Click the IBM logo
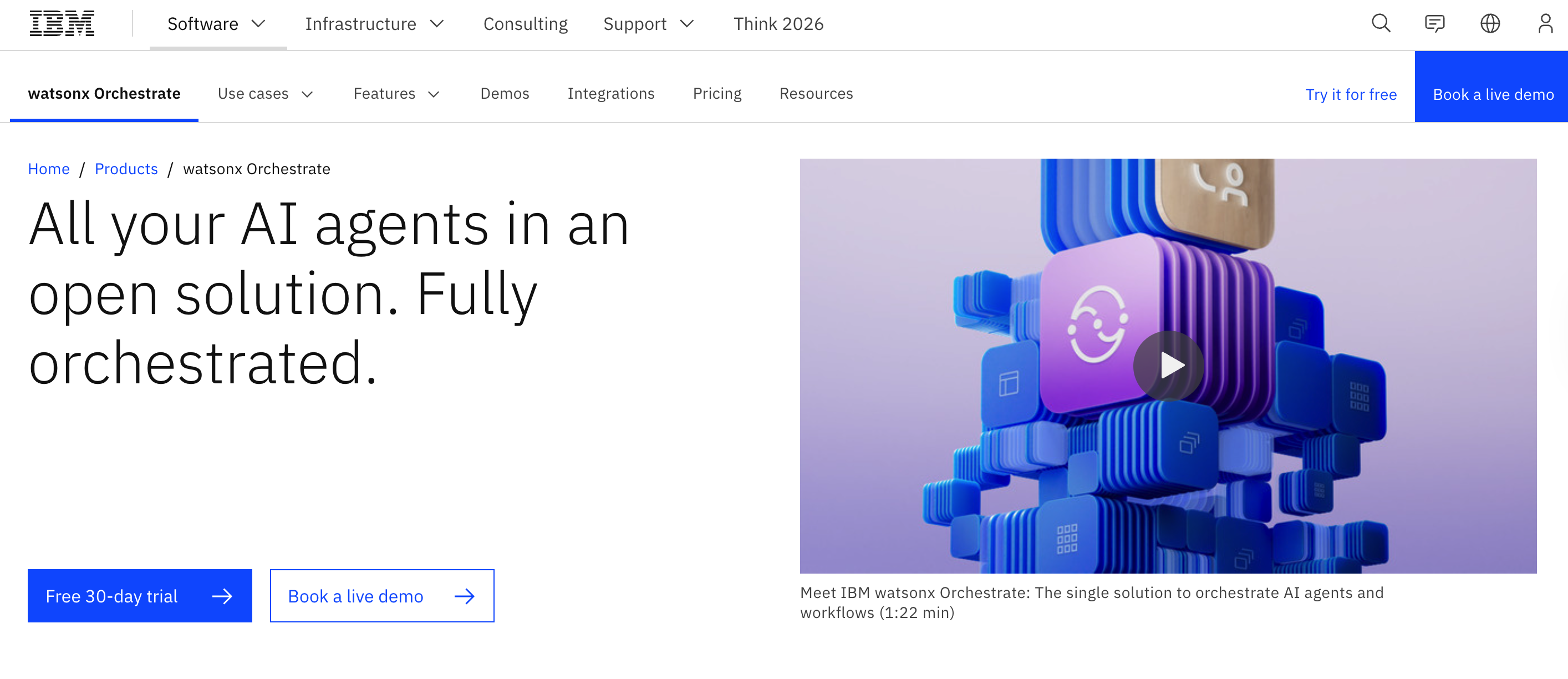The width and height of the screenshot is (1568, 679). click(62, 23)
